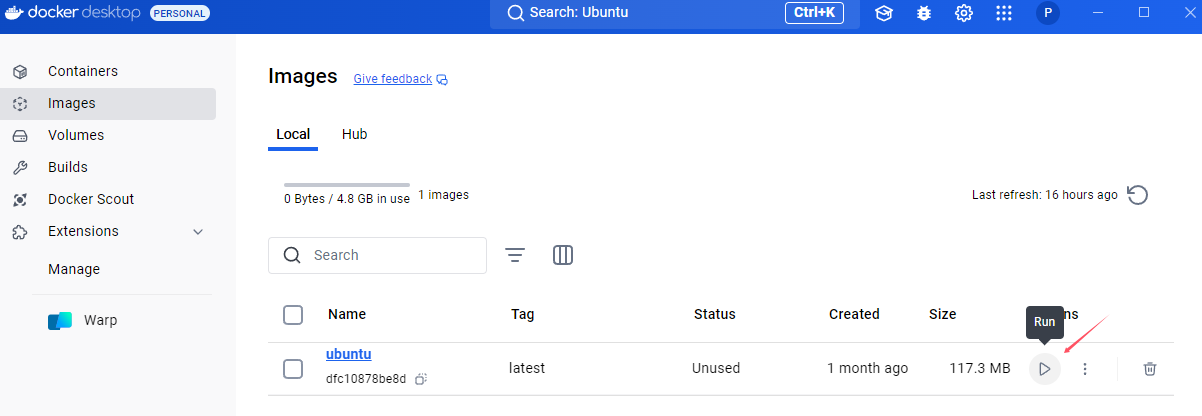Open filter options for images

tap(515, 255)
